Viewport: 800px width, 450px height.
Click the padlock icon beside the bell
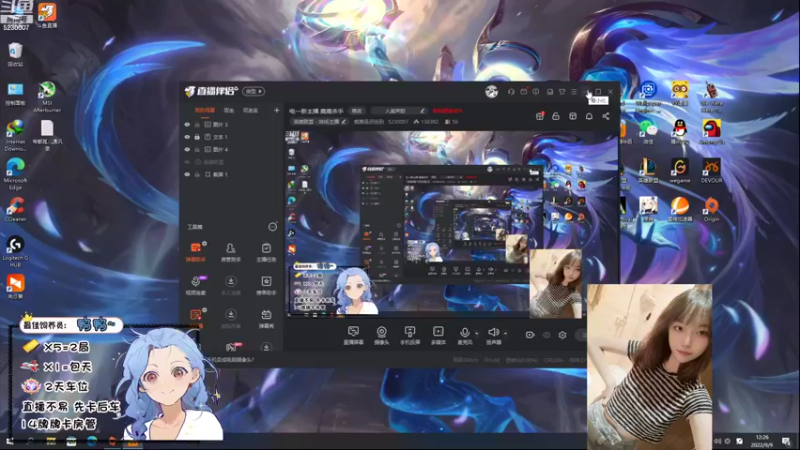pos(556,116)
